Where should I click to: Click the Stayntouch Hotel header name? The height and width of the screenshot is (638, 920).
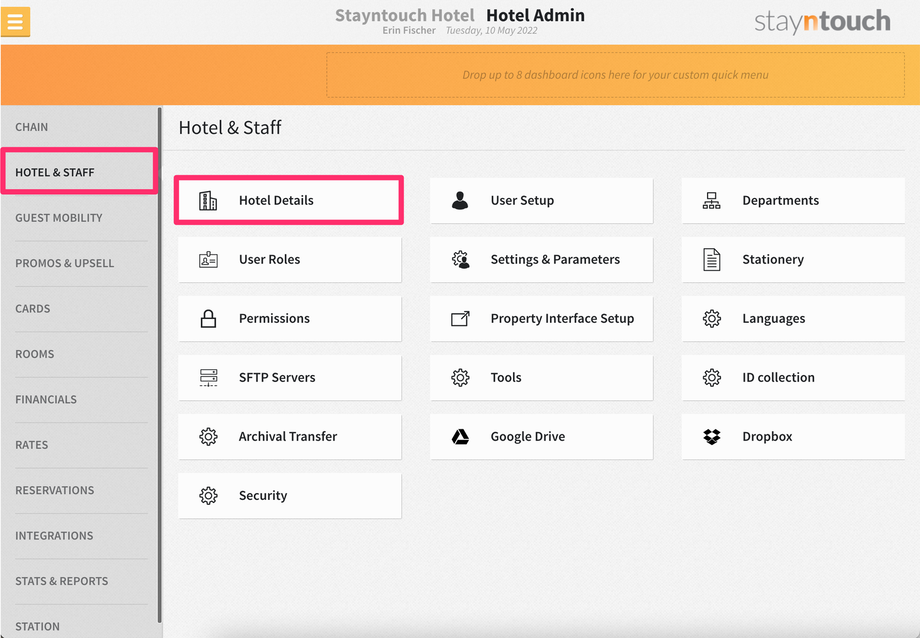pos(404,15)
